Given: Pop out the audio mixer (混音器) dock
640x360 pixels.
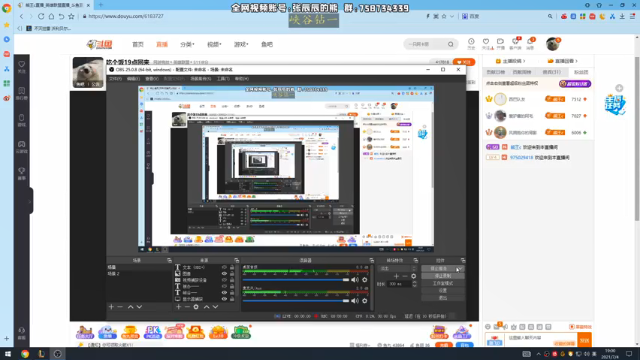Looking at the screenshot, I should (x=371, y=260).
